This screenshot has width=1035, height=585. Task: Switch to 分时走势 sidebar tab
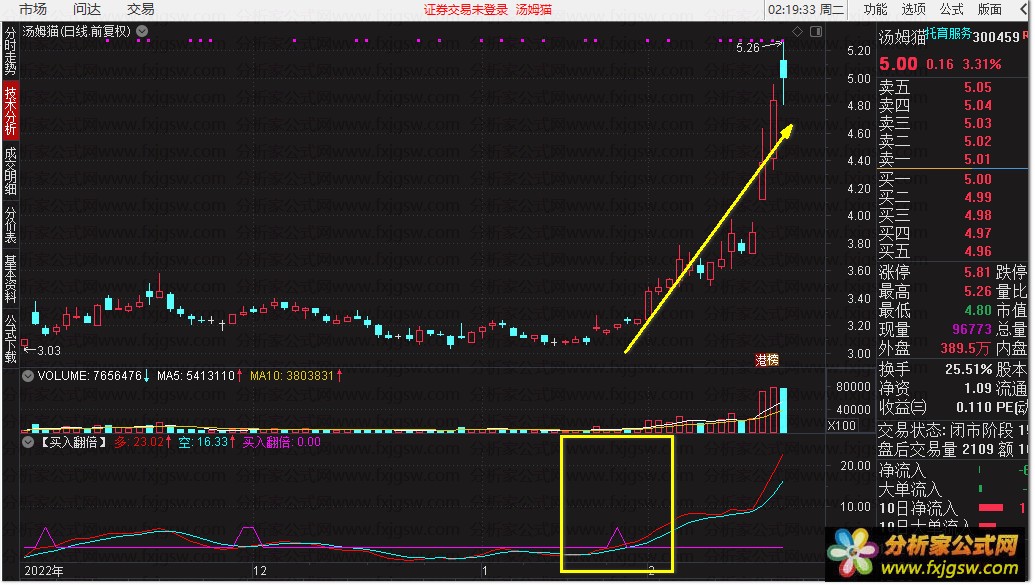pyautogui.click(x=10, y=52)
